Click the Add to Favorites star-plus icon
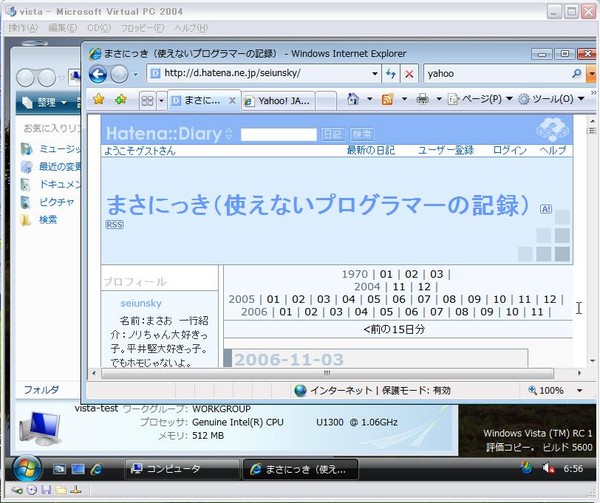This screenshot has width=600, height=503. [x=121, y=100]
